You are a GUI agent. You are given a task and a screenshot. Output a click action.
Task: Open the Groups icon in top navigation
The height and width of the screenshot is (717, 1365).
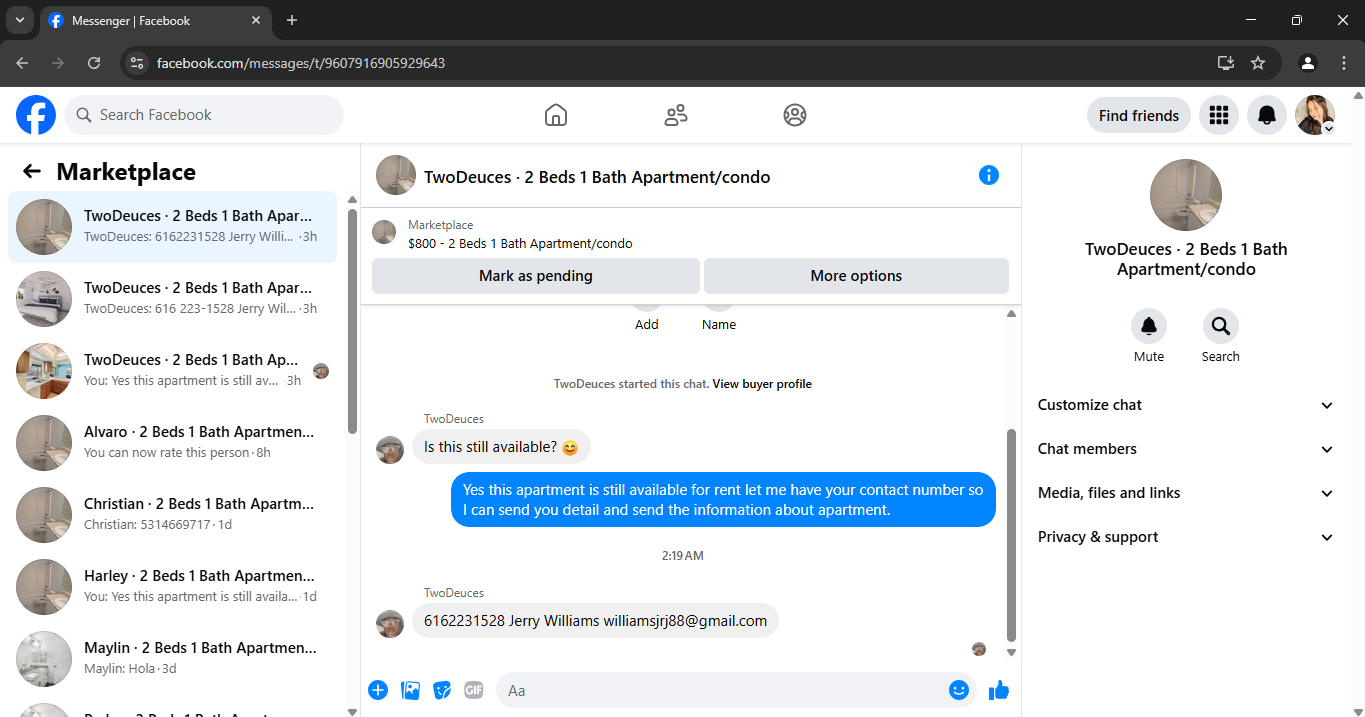point(795,115)
